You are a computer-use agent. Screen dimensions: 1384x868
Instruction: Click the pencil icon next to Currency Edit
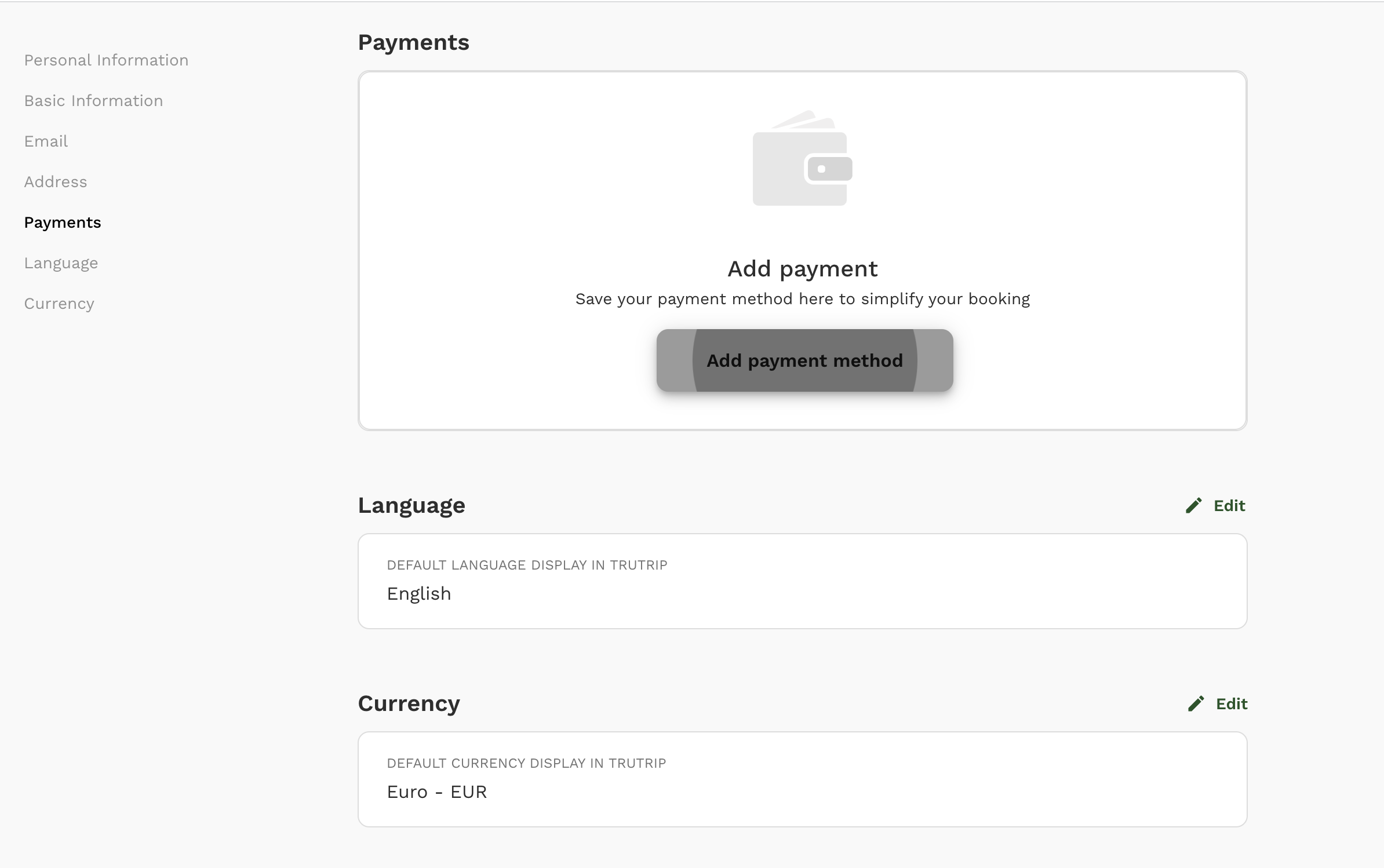pos(1195,703)
